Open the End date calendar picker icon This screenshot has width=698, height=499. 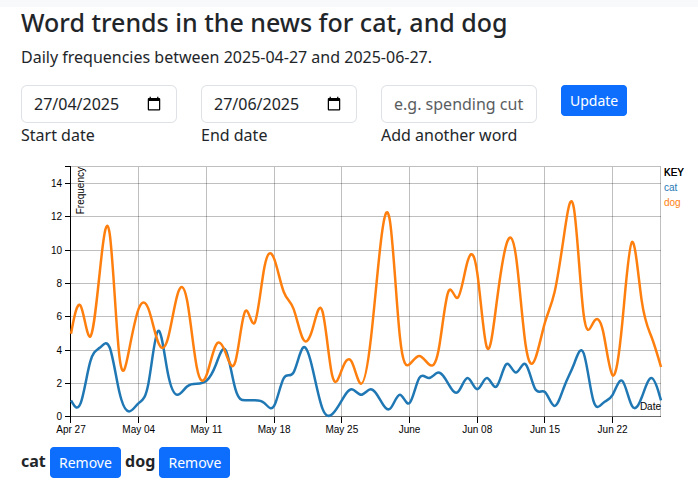click(x=334, y=104)
